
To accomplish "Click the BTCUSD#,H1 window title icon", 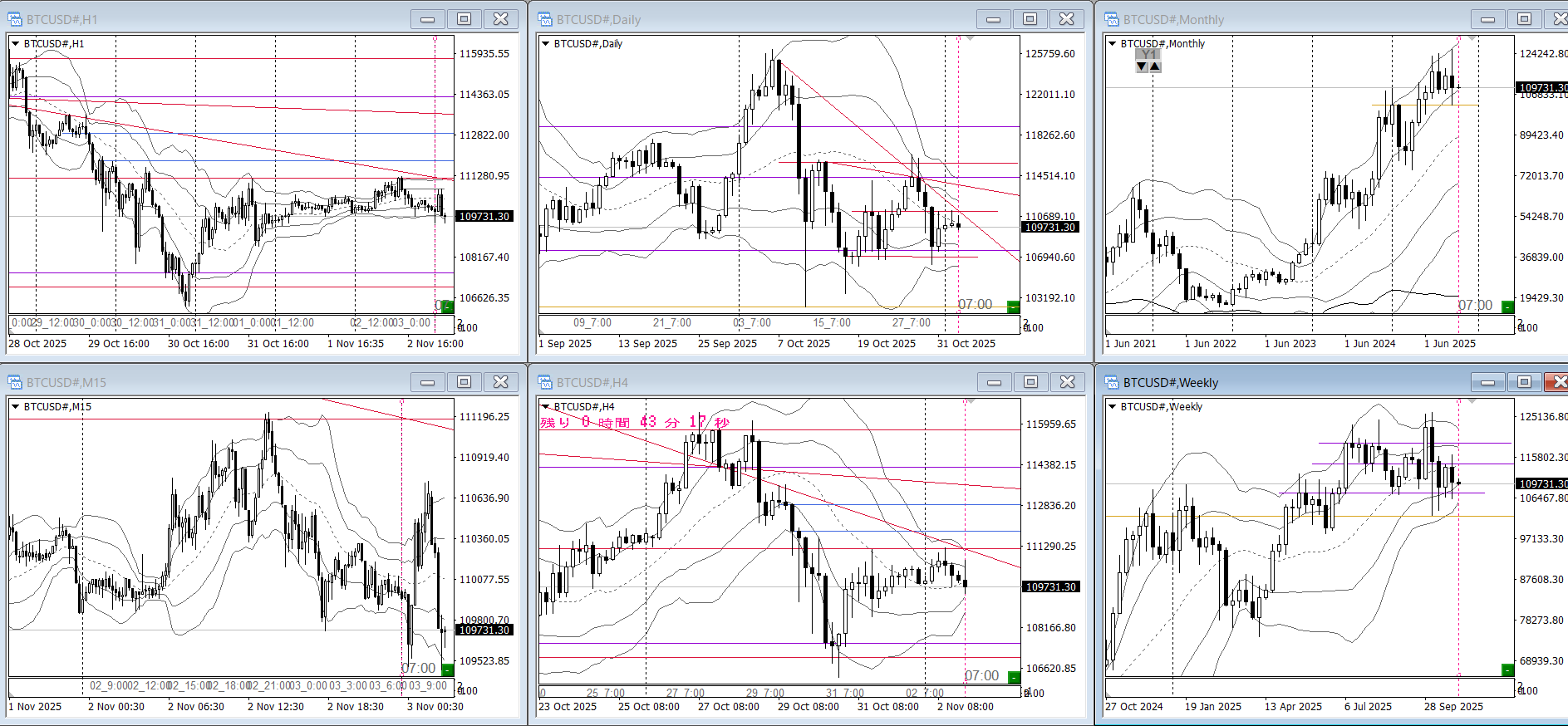I will click(15, 19).
